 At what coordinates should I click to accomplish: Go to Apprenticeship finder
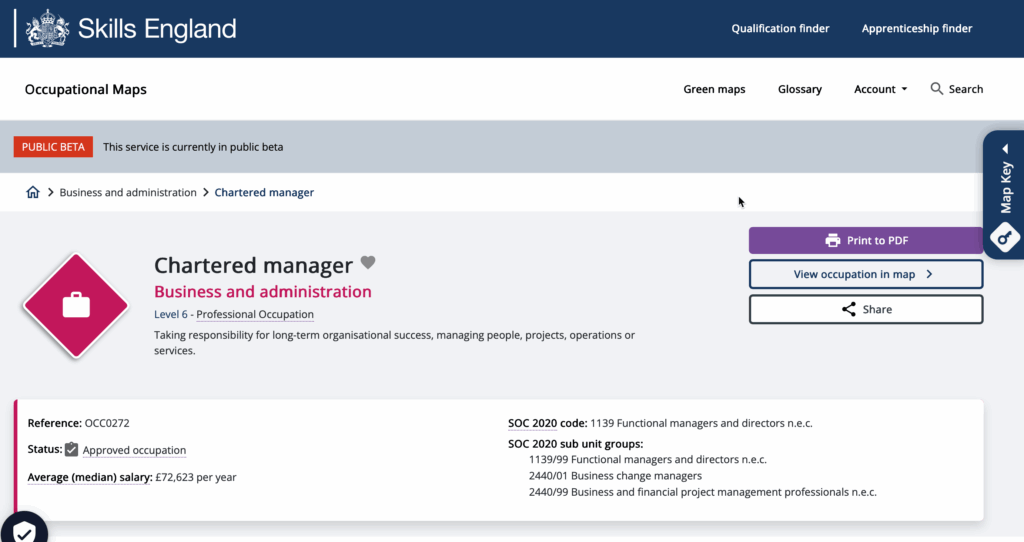click(917, 28)
